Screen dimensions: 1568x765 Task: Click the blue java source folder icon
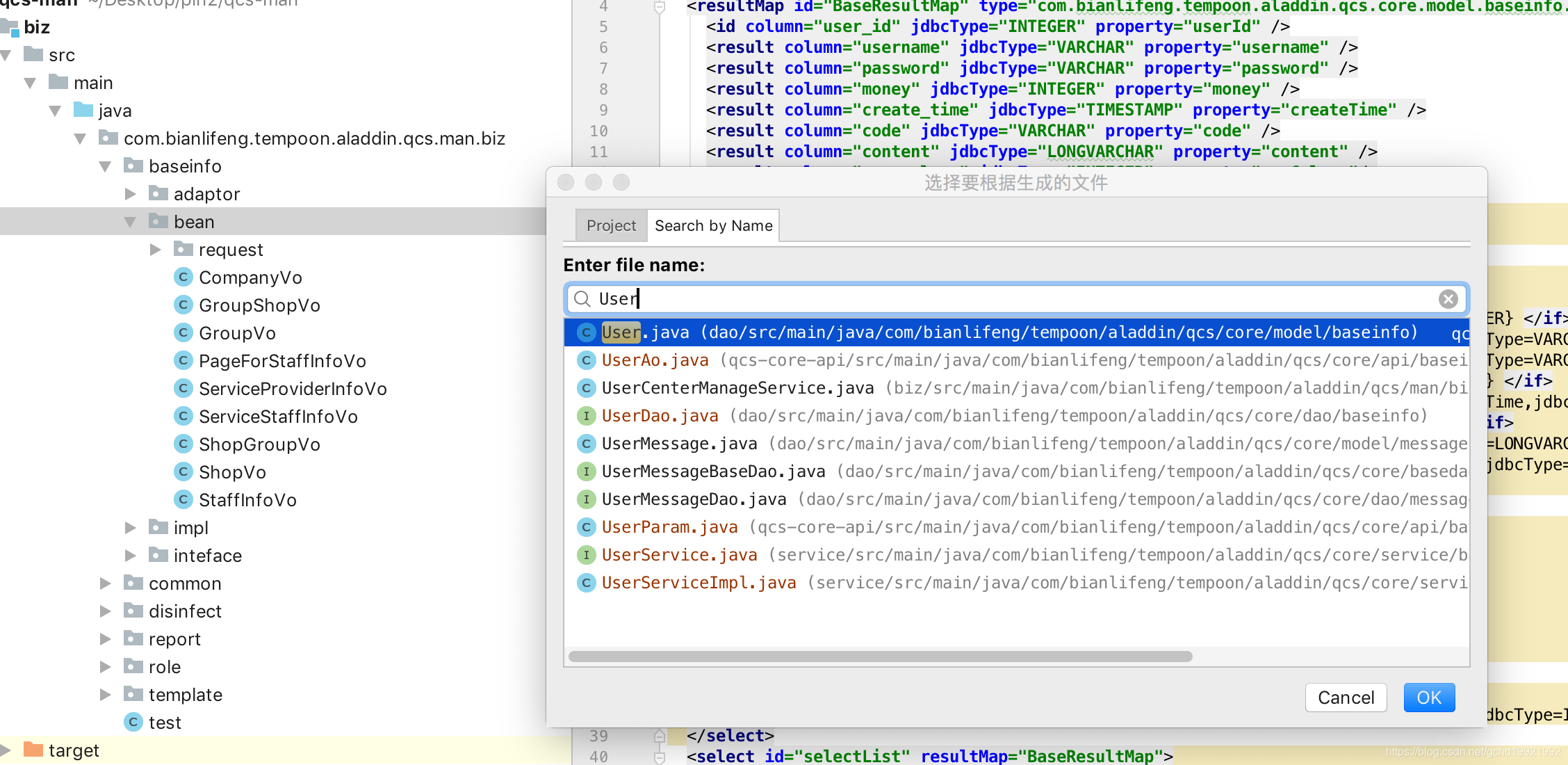[83, 109]
